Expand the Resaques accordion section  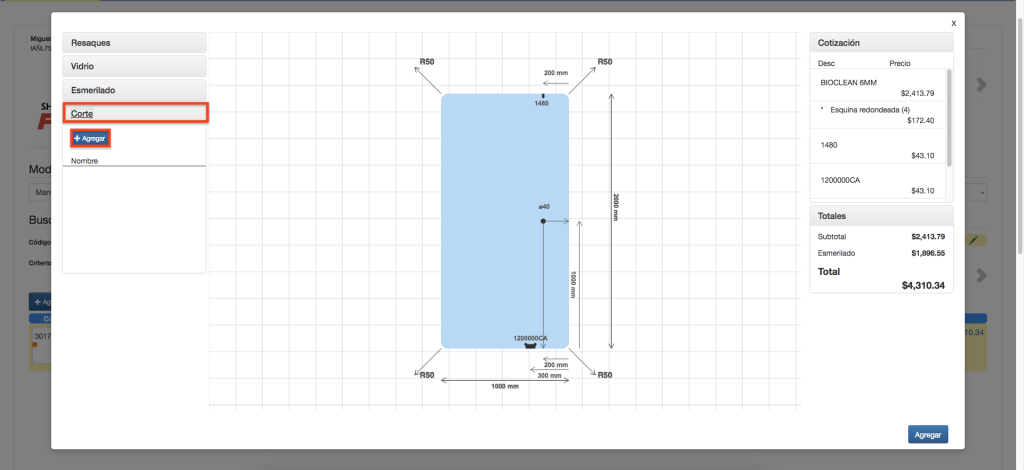pyautogui.click(x=134, y=43)
